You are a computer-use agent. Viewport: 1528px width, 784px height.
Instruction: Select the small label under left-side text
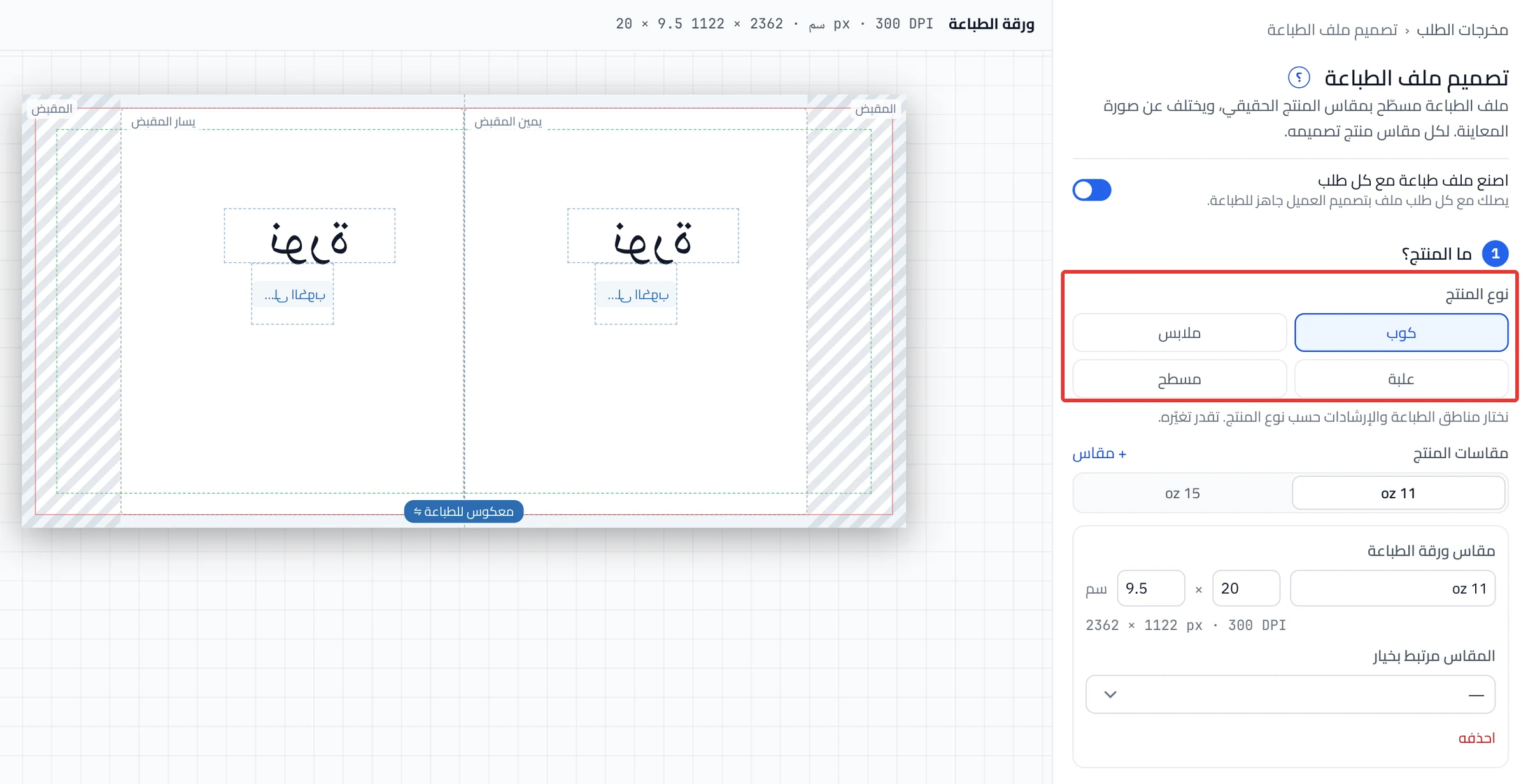tap(292, 294)
